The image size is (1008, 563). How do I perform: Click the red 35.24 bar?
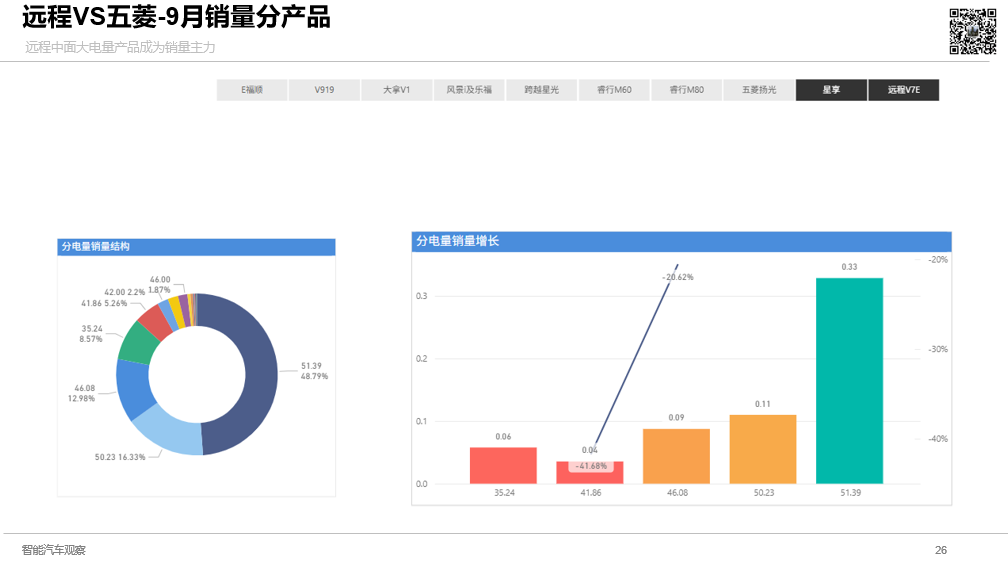click(503, 465)
